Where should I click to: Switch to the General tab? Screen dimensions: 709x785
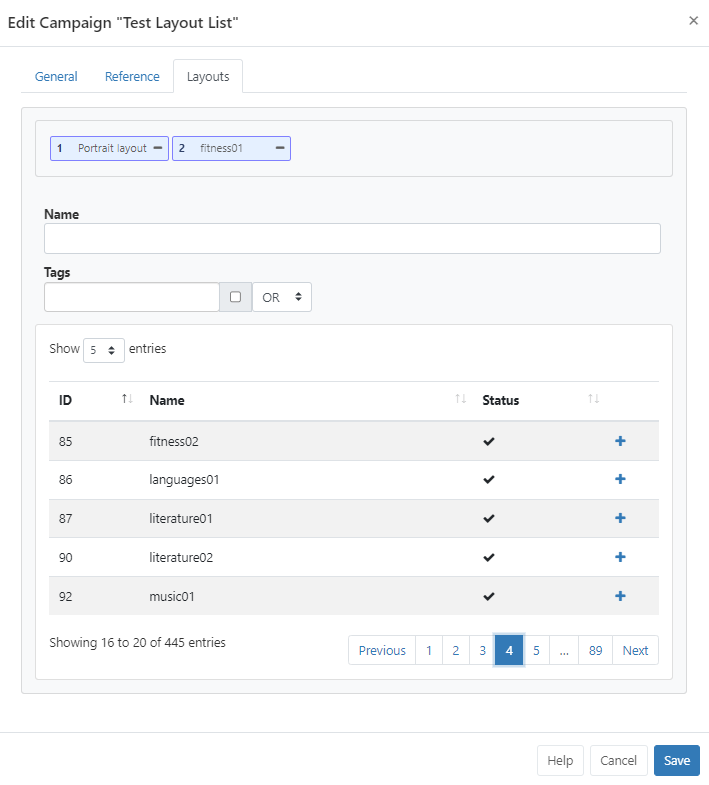pos(56,77)
